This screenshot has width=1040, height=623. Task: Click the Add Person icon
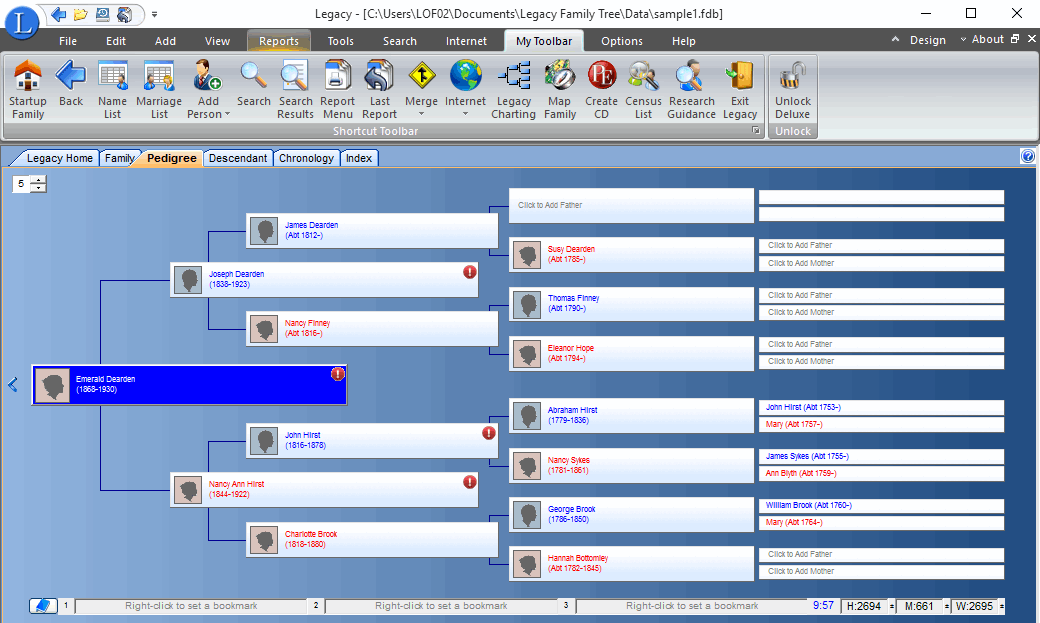click(x=207, y=76)
